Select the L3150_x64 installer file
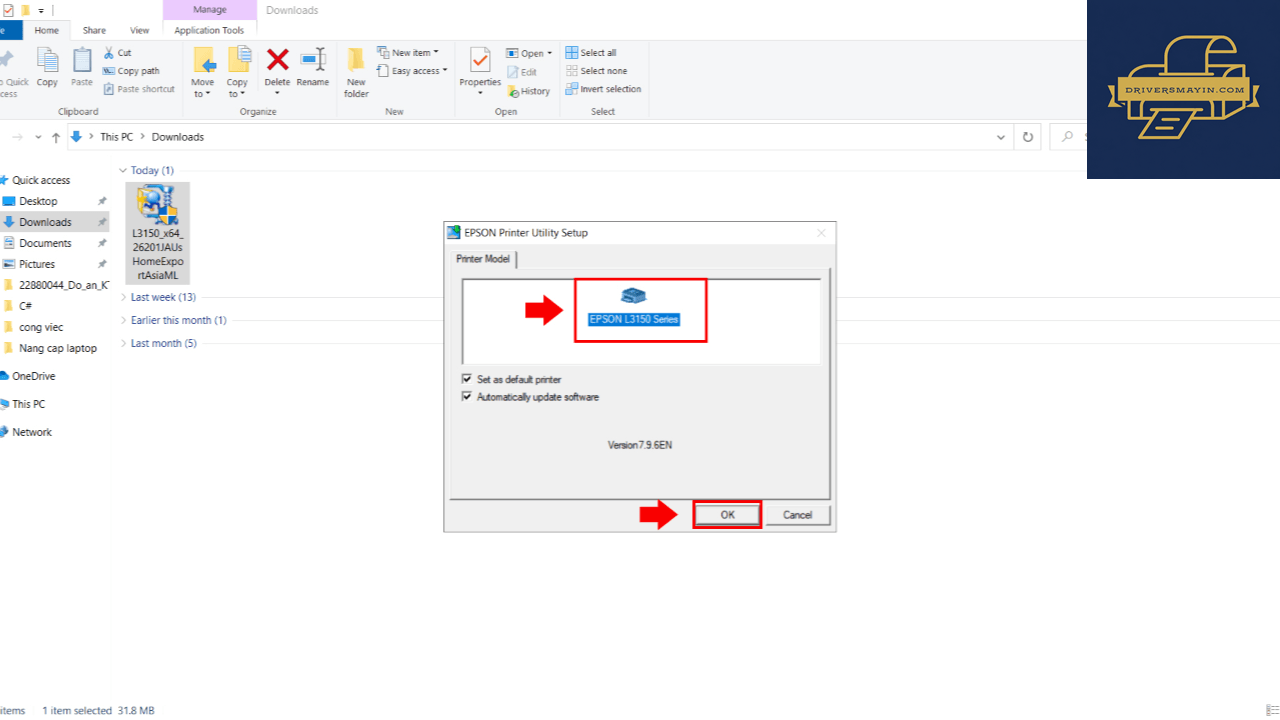 point(158,233)
